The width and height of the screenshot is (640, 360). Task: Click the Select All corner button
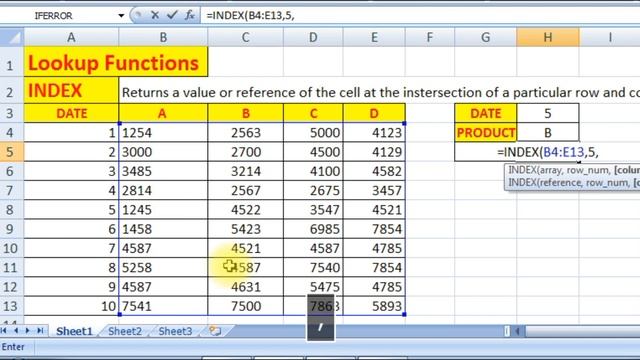click(x=12, y=38)
